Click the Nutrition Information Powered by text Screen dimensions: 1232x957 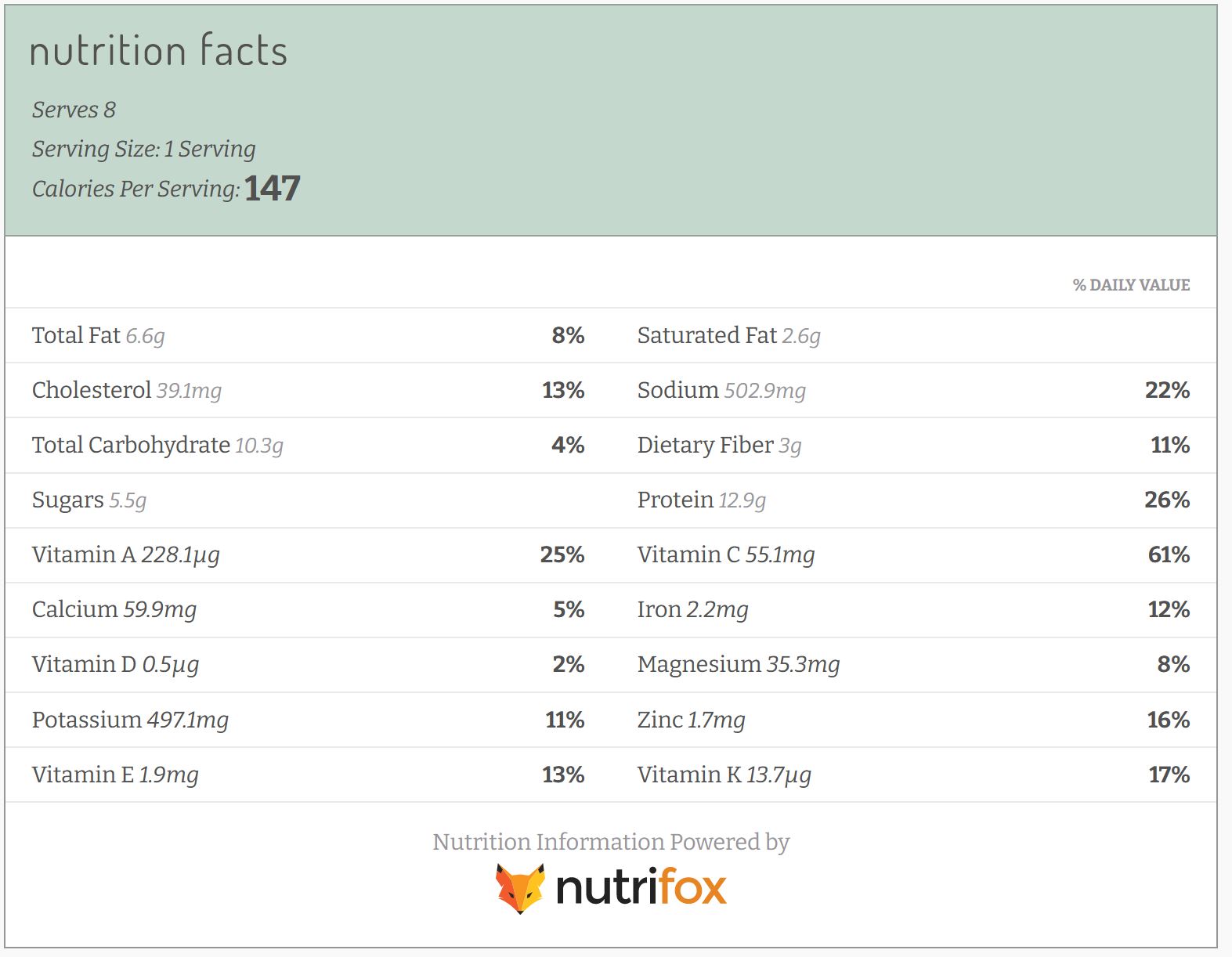point(611,842)
